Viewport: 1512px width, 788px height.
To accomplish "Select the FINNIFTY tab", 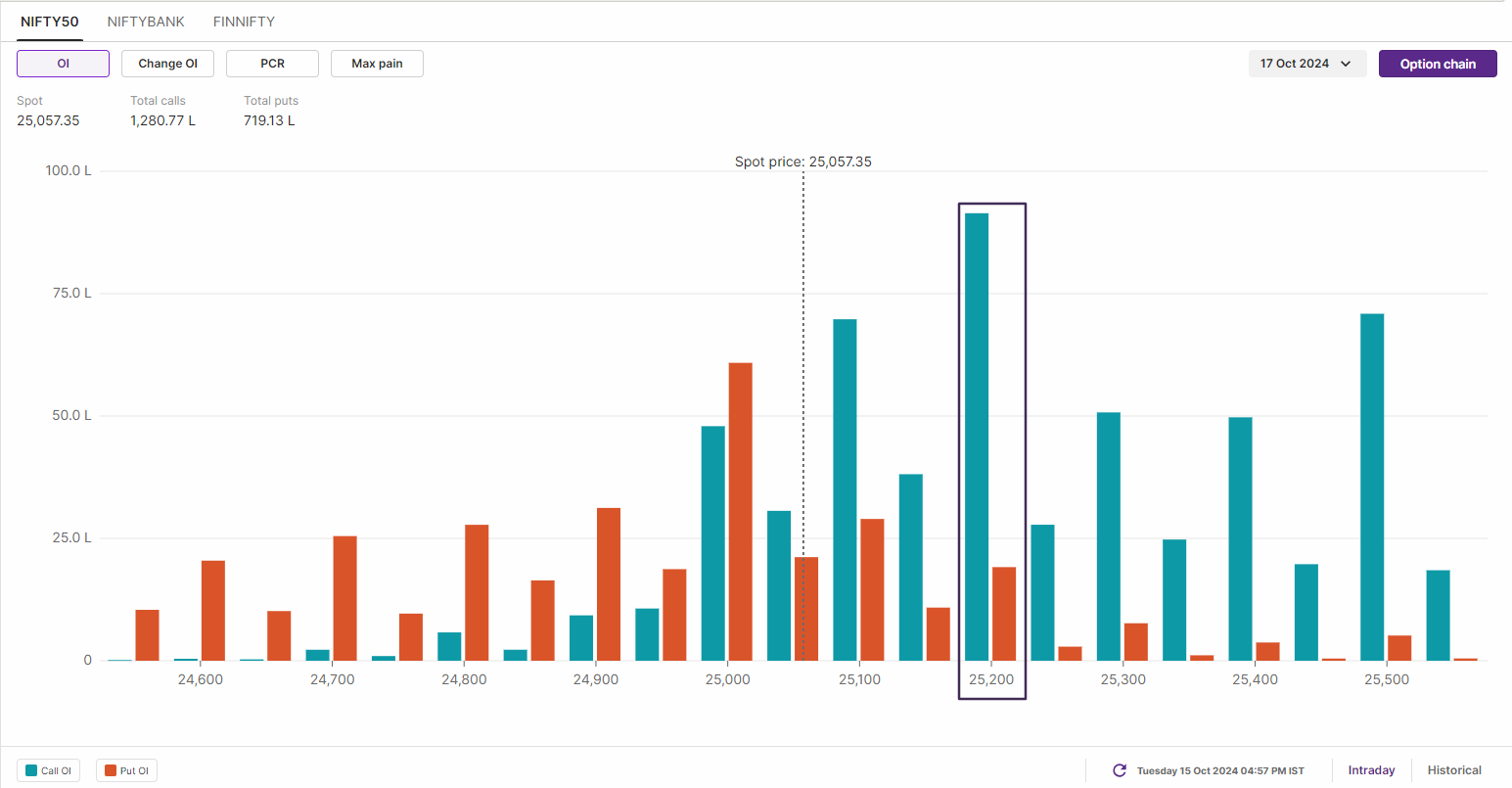I will (x=244, y=22).
